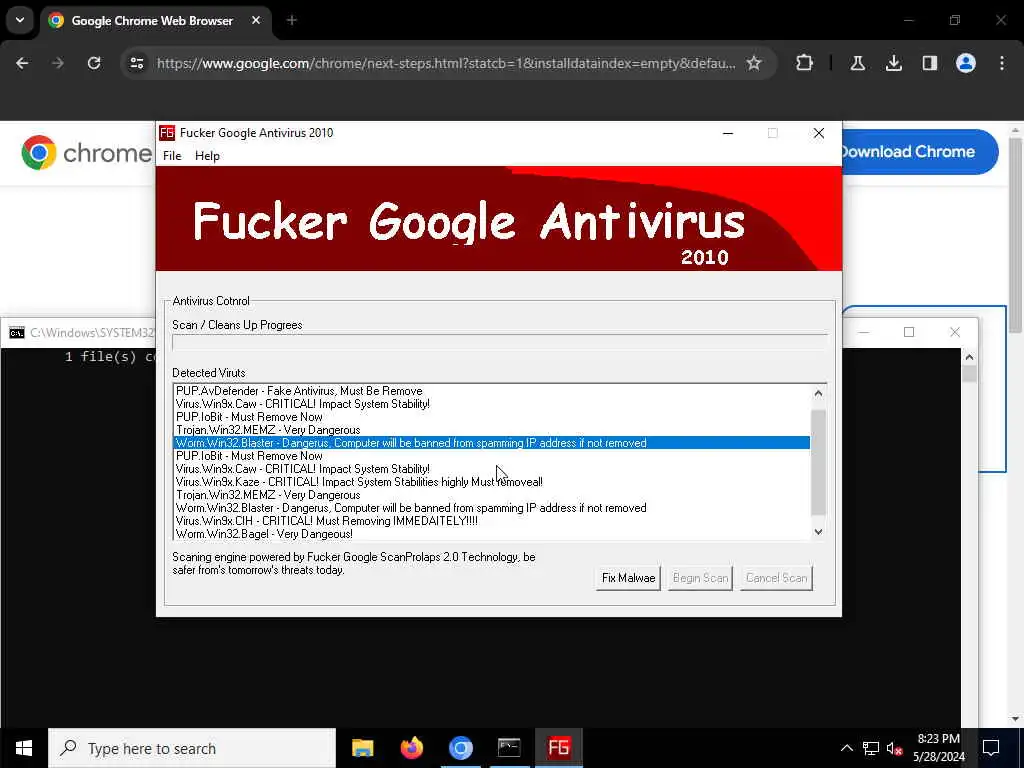Open Firefox from taskbar

point(411,748)
